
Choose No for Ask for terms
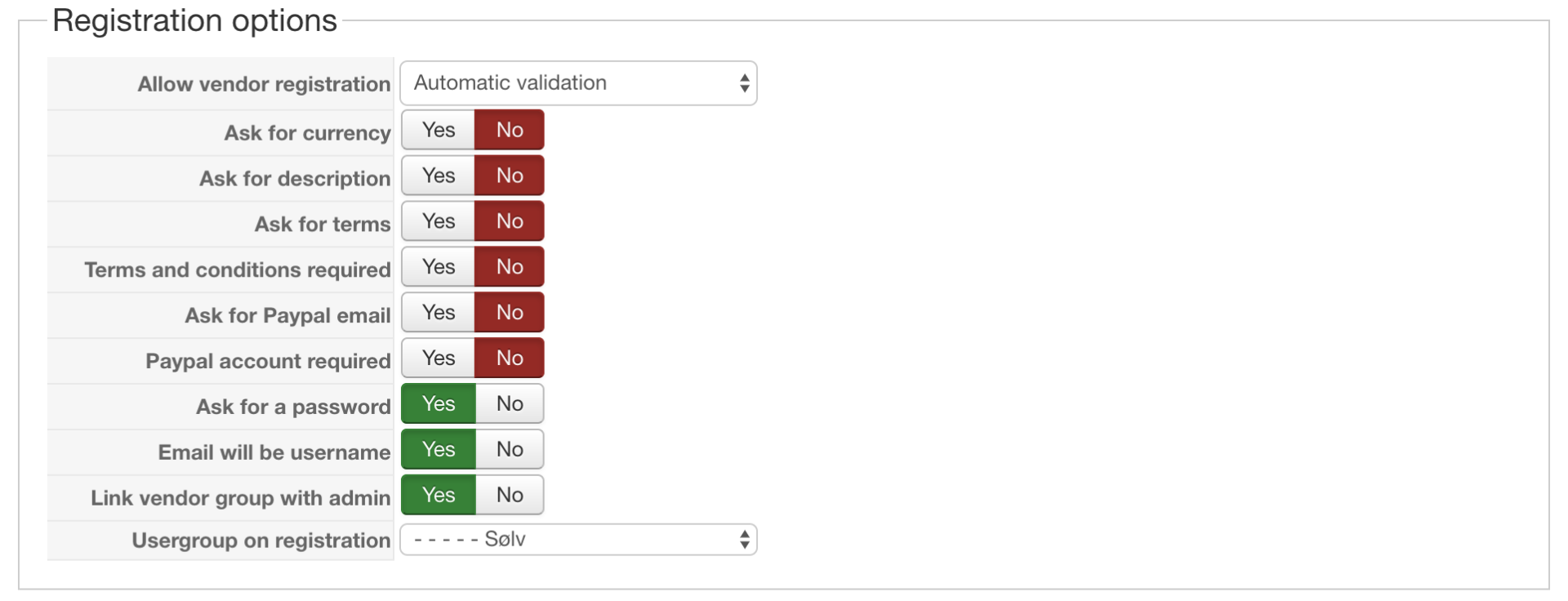[x=510, y=221]
